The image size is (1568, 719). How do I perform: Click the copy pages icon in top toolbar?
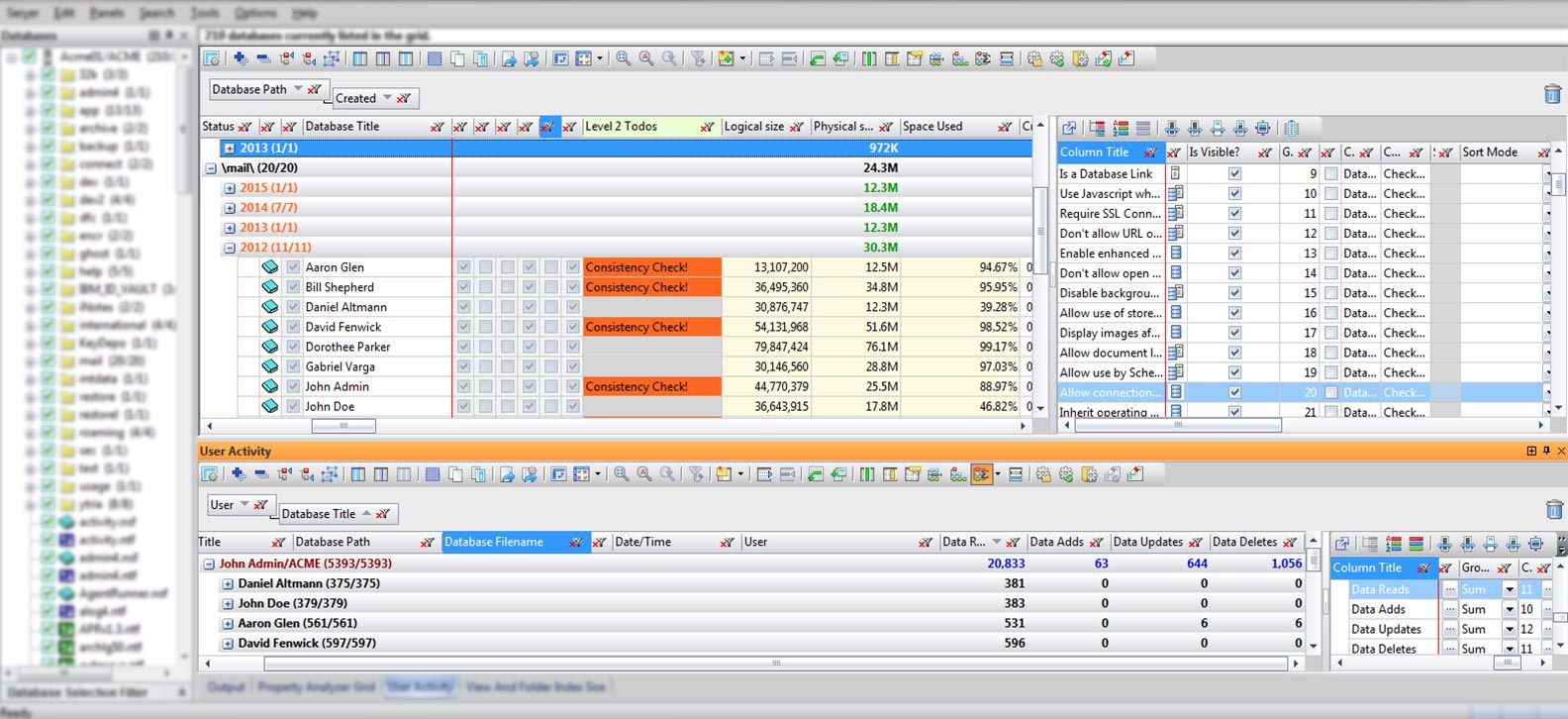click(457, 59)
